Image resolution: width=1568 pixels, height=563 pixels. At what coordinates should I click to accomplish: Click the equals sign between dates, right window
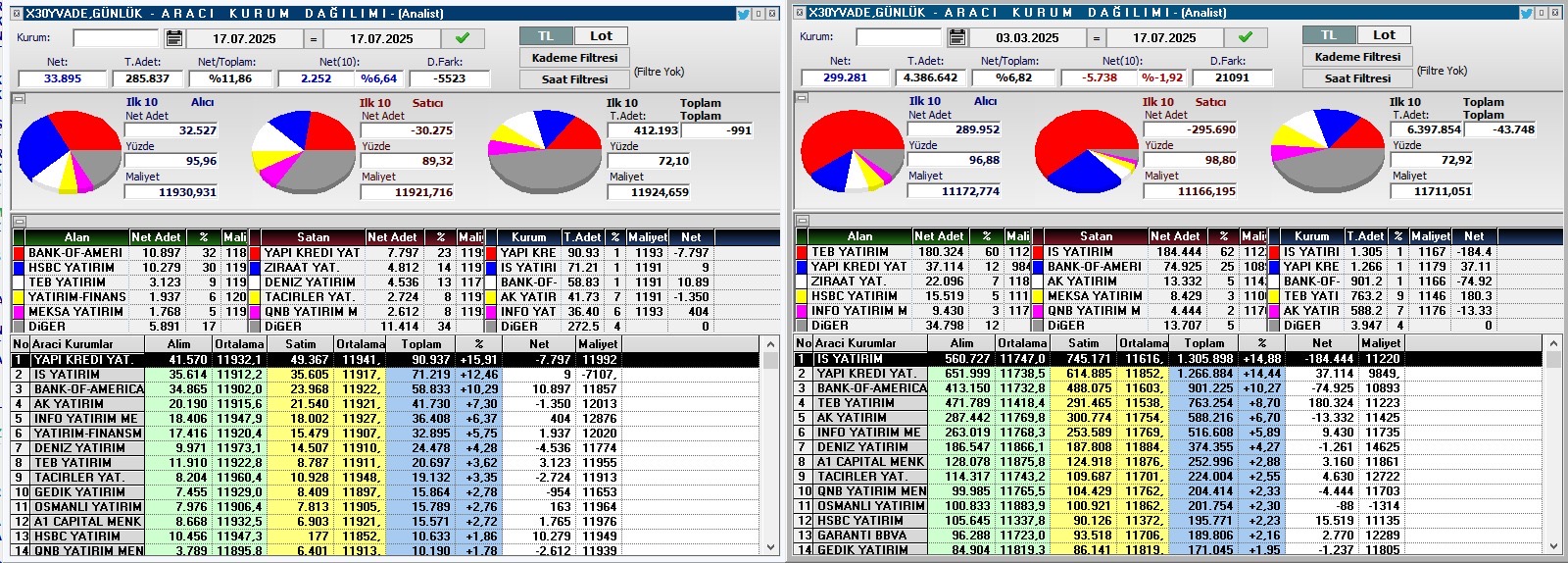click(1097, 38)
